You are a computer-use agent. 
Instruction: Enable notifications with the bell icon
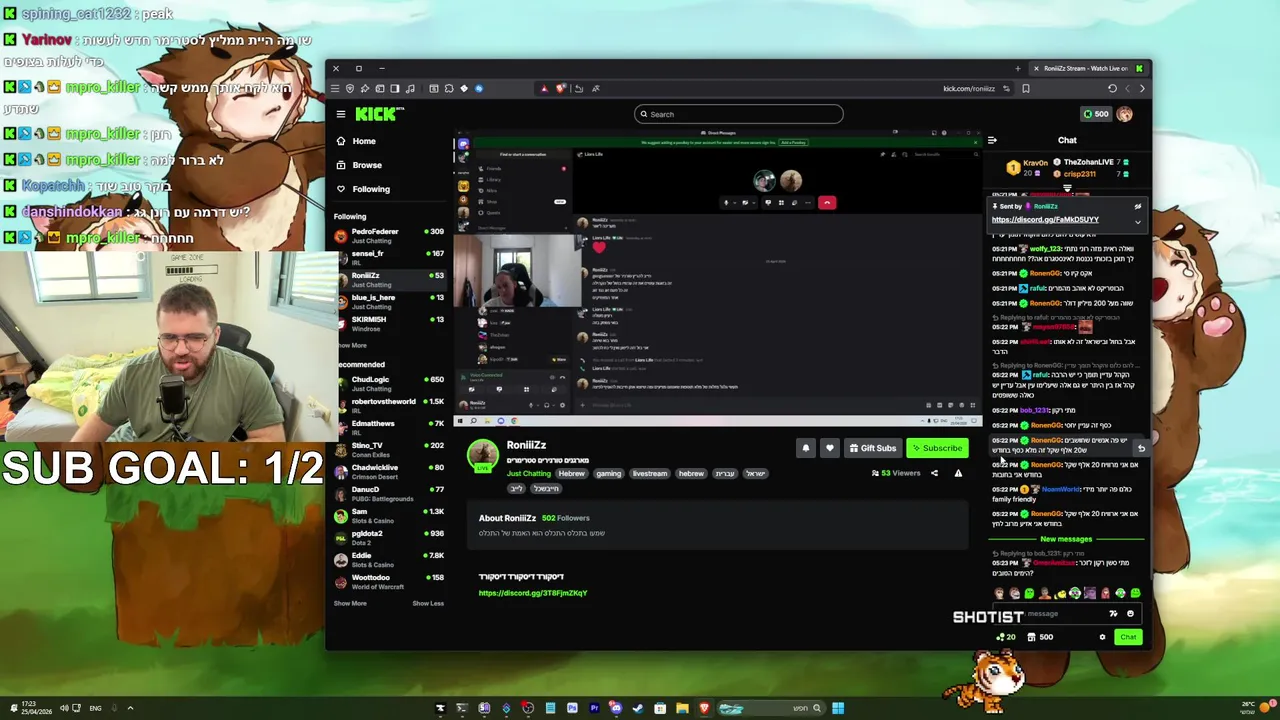(x=805, y=448)
